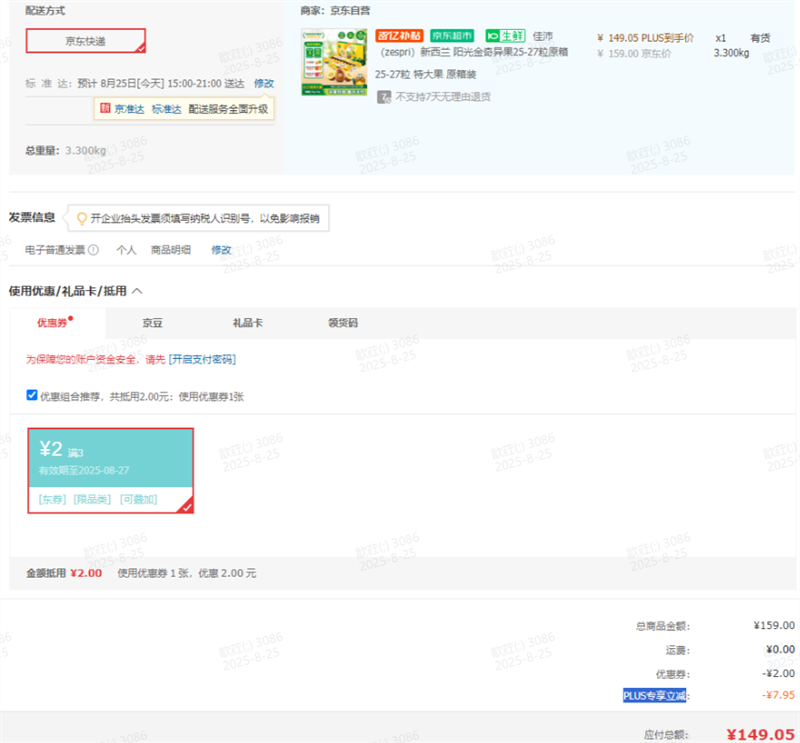Open the 开启支付密码 link

202,359
